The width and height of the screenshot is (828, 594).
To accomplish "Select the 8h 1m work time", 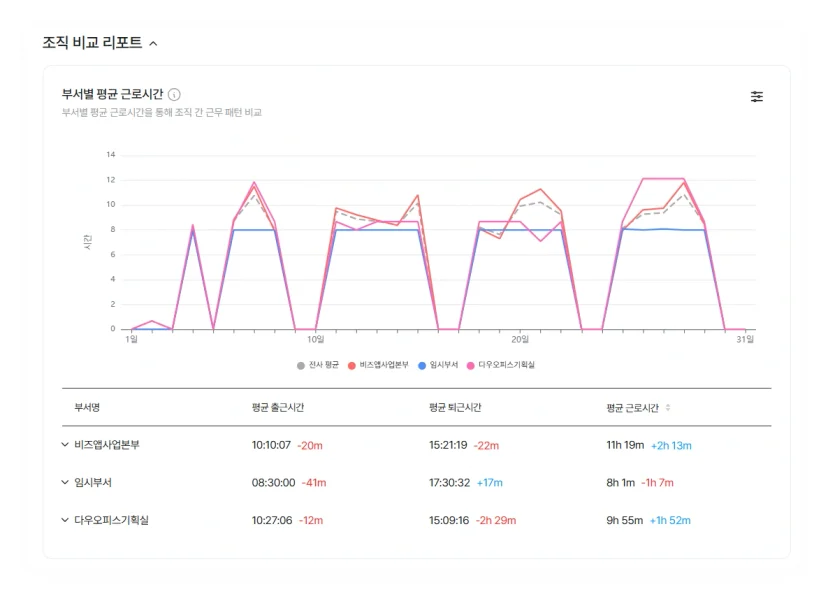I will (x=620, y=483).
